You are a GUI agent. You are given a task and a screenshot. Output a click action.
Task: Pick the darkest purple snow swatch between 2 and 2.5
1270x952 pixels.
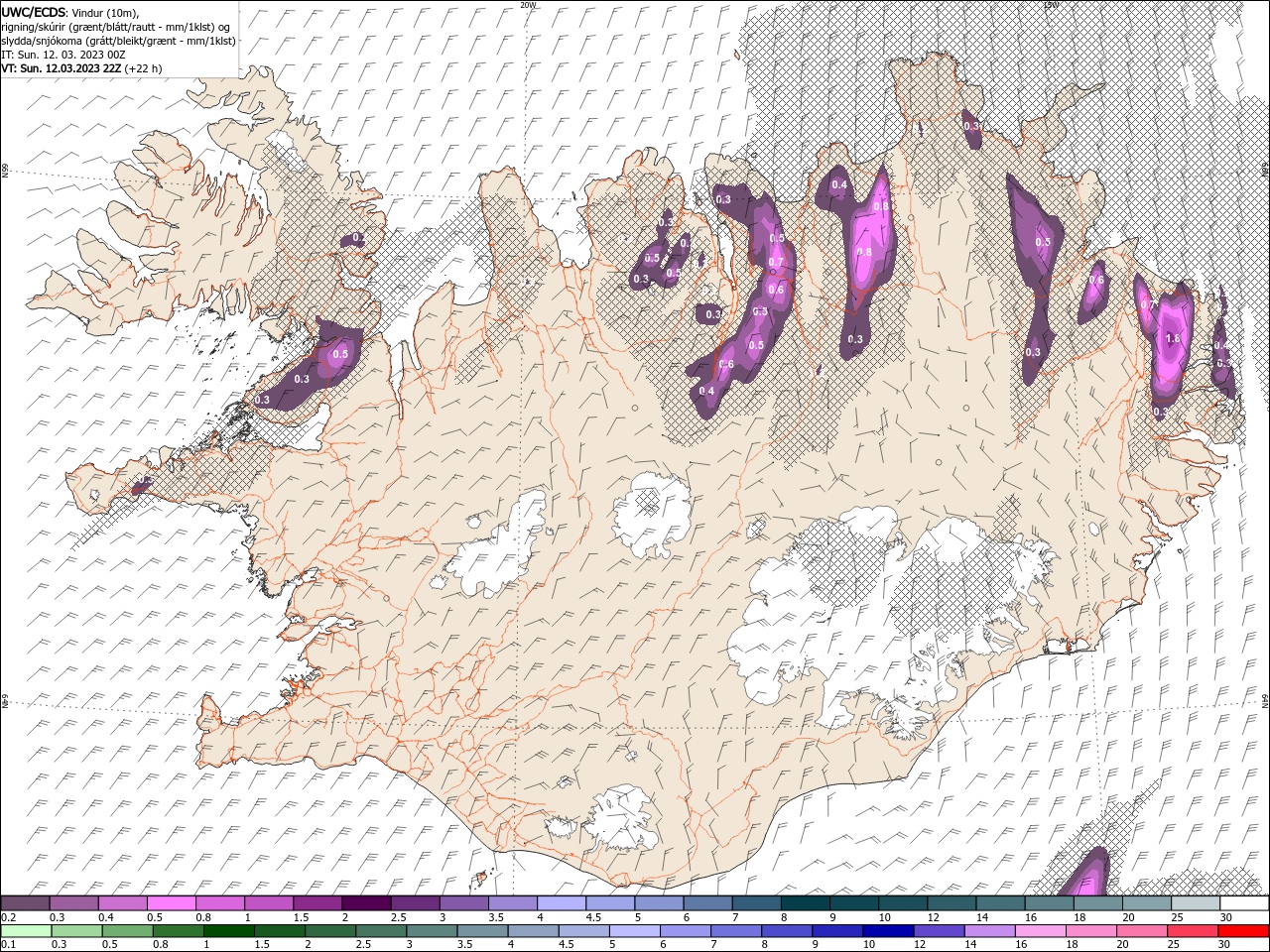click(x=366, y=903)
